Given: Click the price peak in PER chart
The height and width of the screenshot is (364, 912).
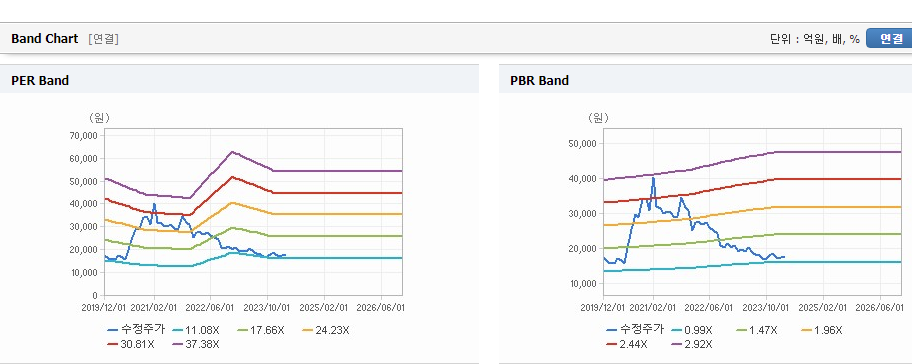Looking at the screenshot, I should click(154, 204).
